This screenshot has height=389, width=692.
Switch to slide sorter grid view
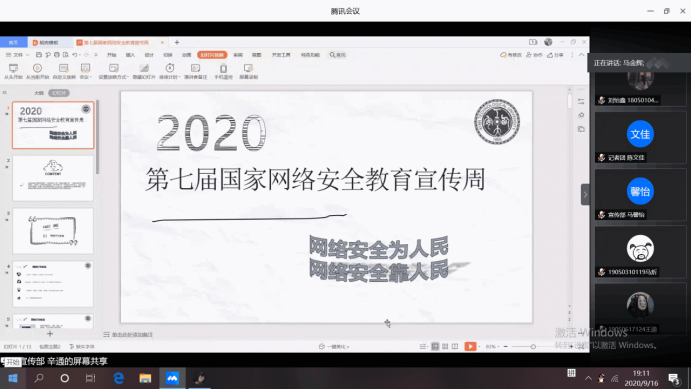(445, 347)
